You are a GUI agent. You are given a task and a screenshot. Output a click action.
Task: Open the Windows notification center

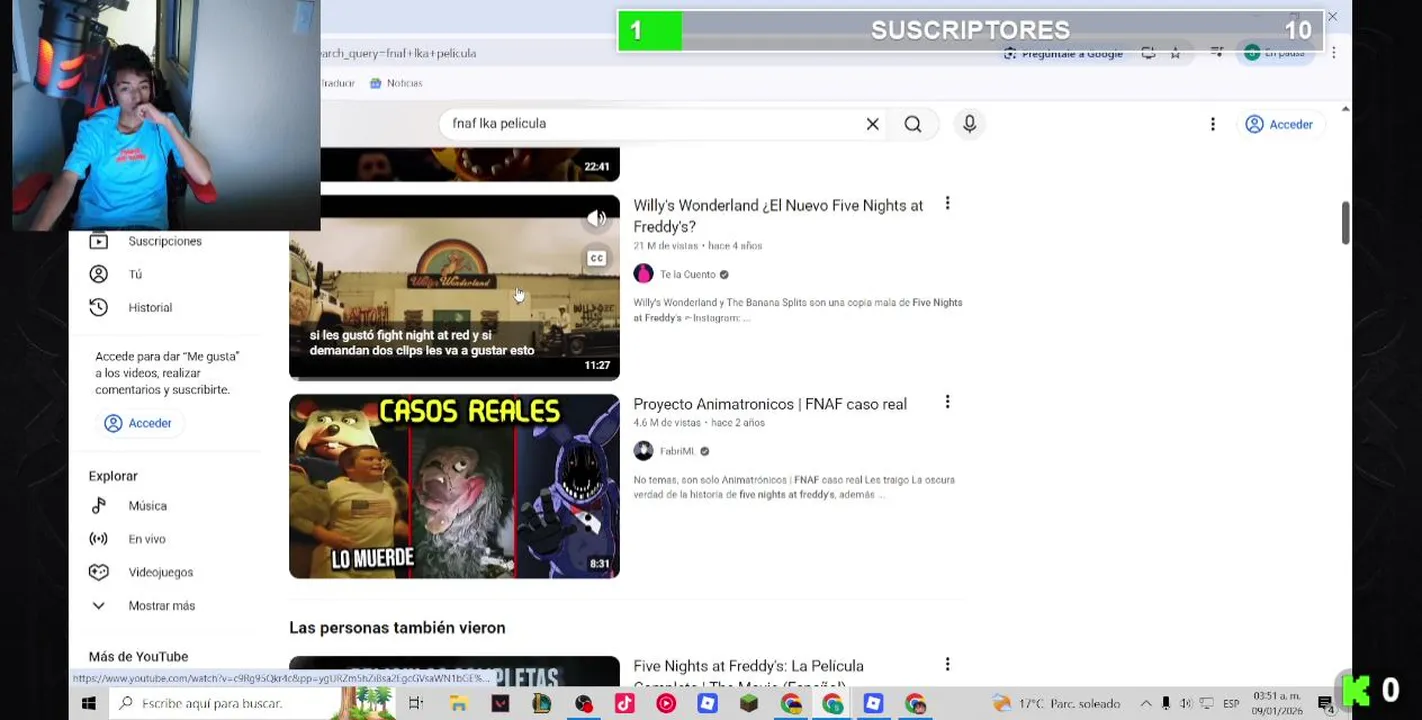point(1326,704)
